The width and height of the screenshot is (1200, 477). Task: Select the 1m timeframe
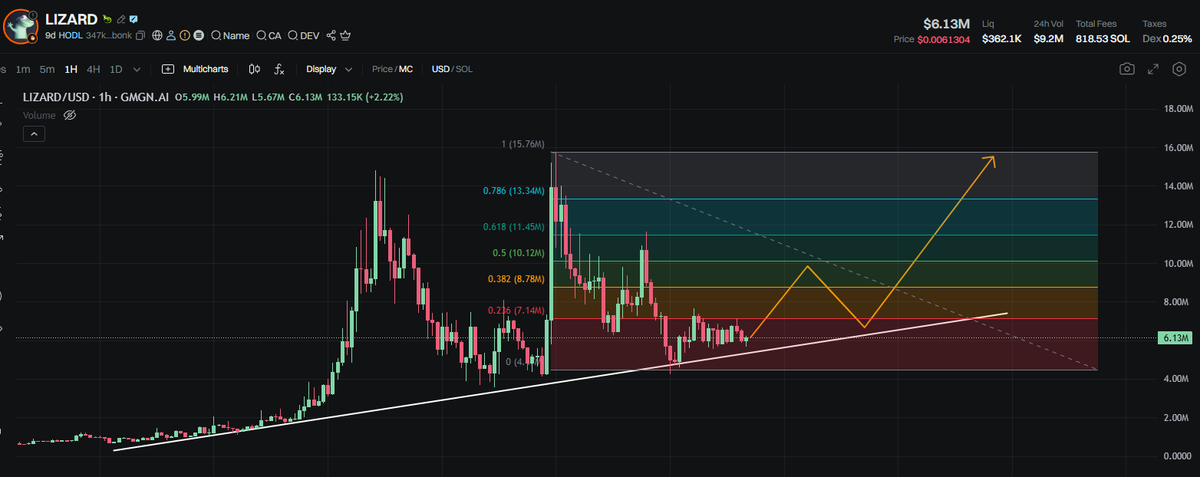point(23,69)
